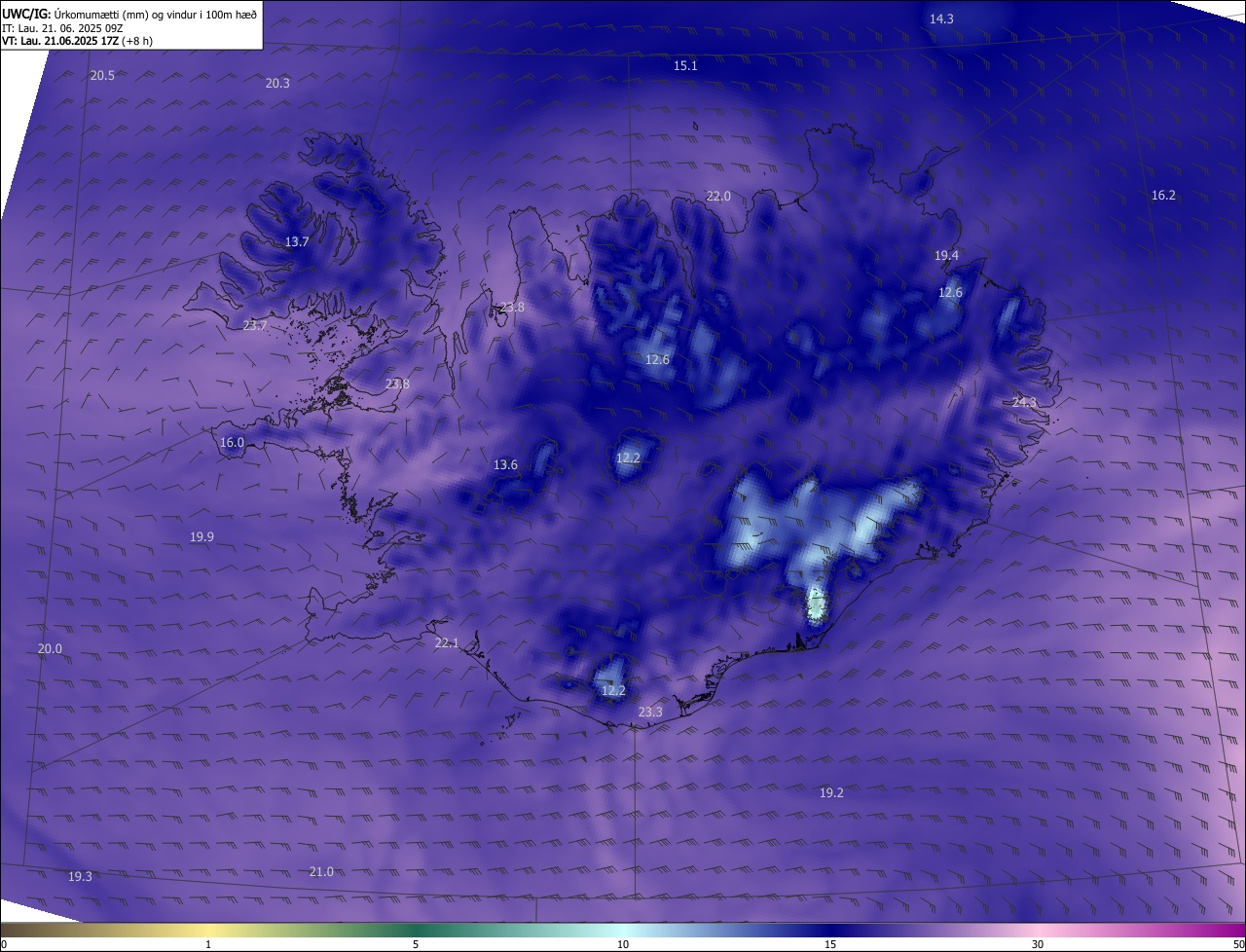Click the 19.2 value label

coord(831,792)
